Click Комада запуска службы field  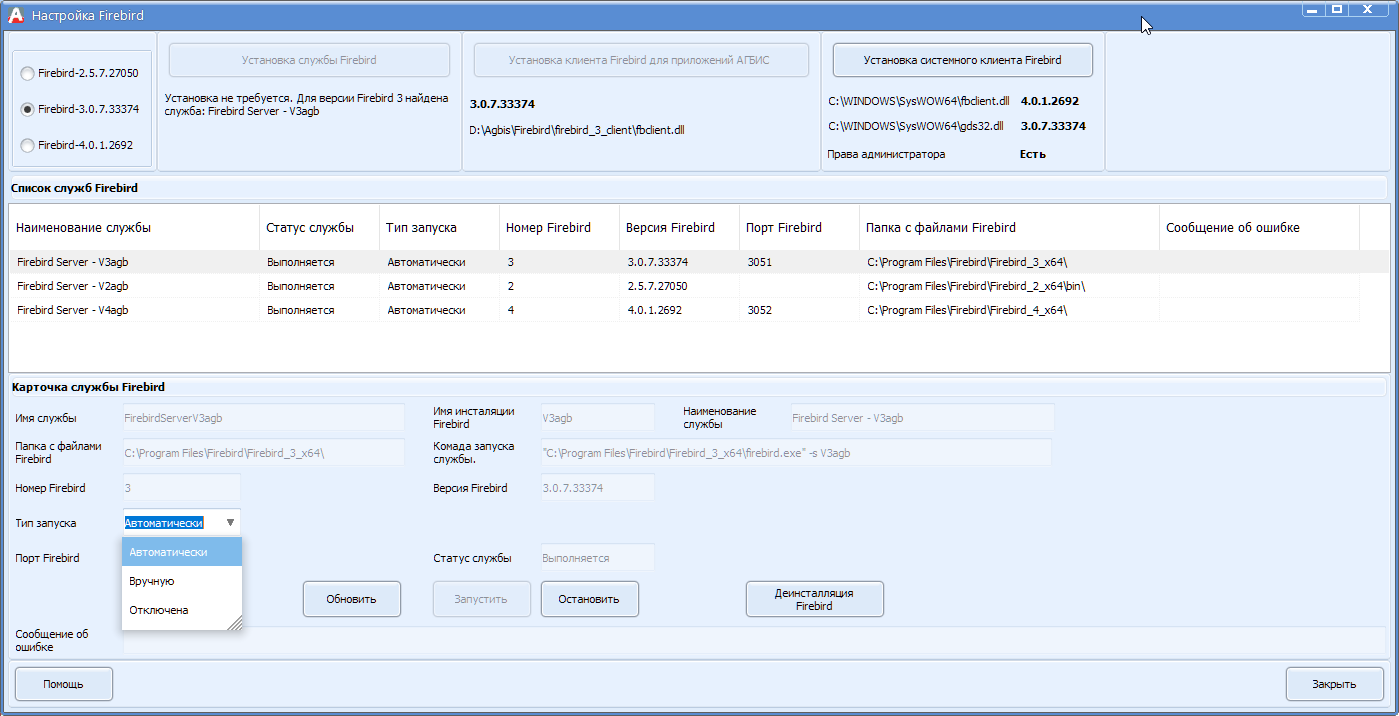coord(796,453)
